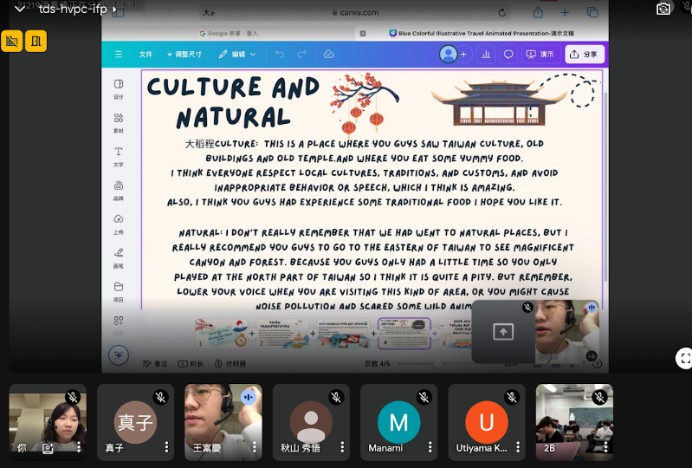Open options menu on Manami's tile
The image size is (692, 468).
coord(430,448)
